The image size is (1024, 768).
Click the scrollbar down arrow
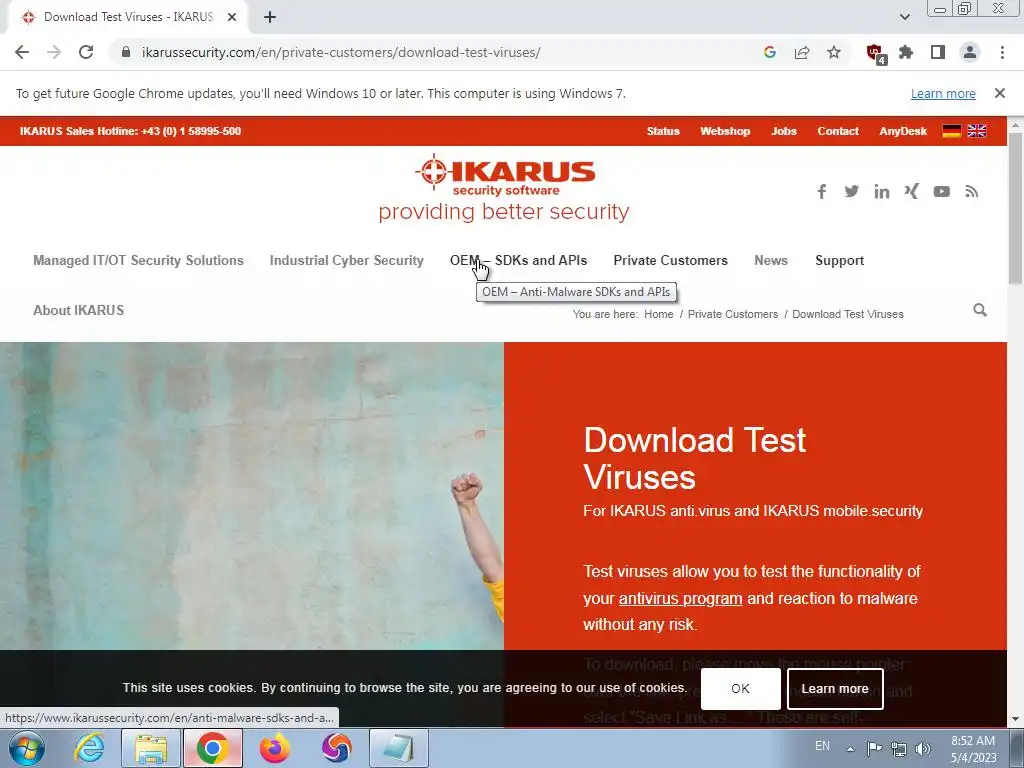click(1015, 720)
